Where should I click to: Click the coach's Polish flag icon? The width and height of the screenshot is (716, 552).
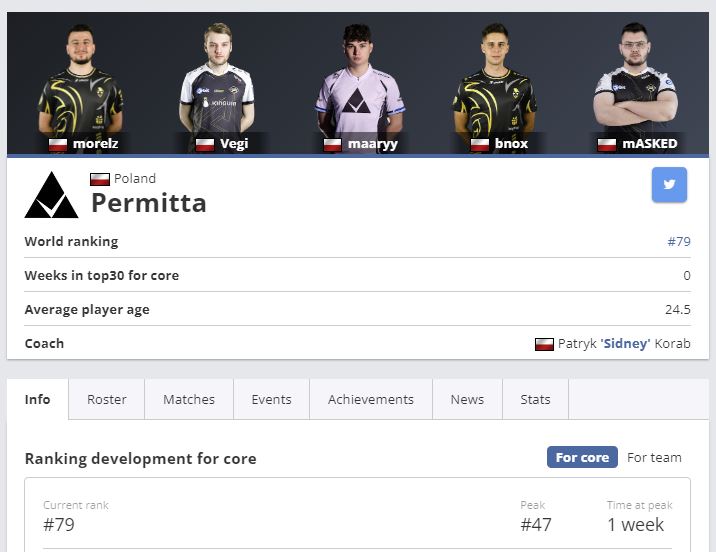point(544,344)
